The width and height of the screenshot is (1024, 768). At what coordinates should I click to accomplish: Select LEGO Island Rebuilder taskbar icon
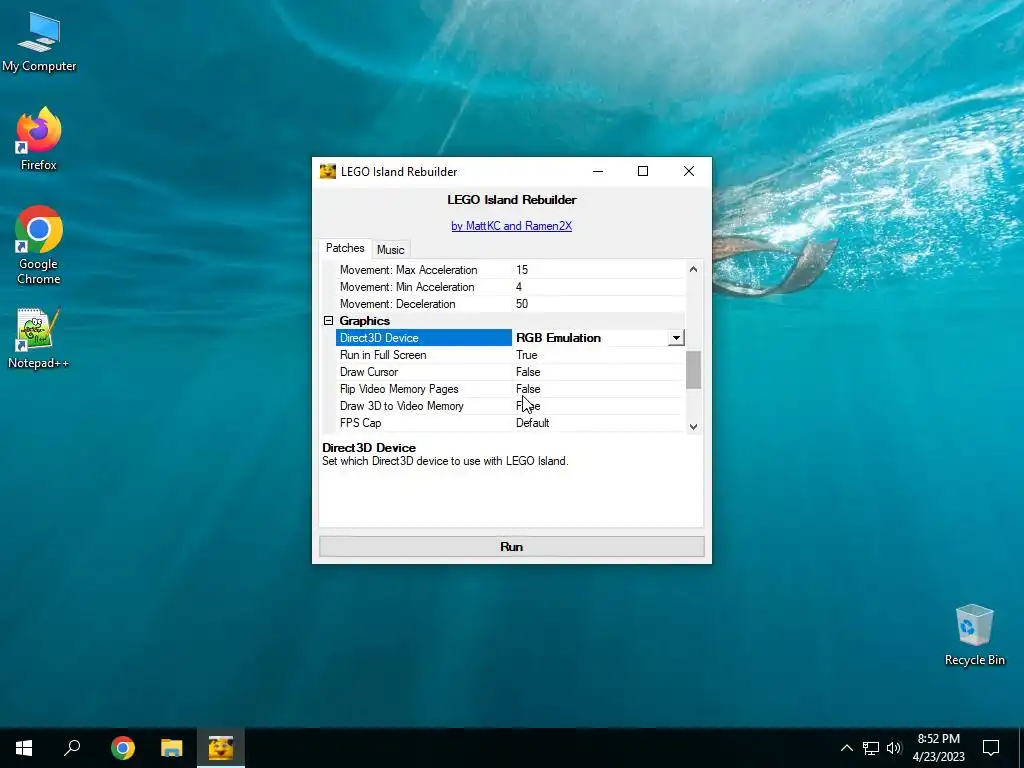tap(221, 748)
